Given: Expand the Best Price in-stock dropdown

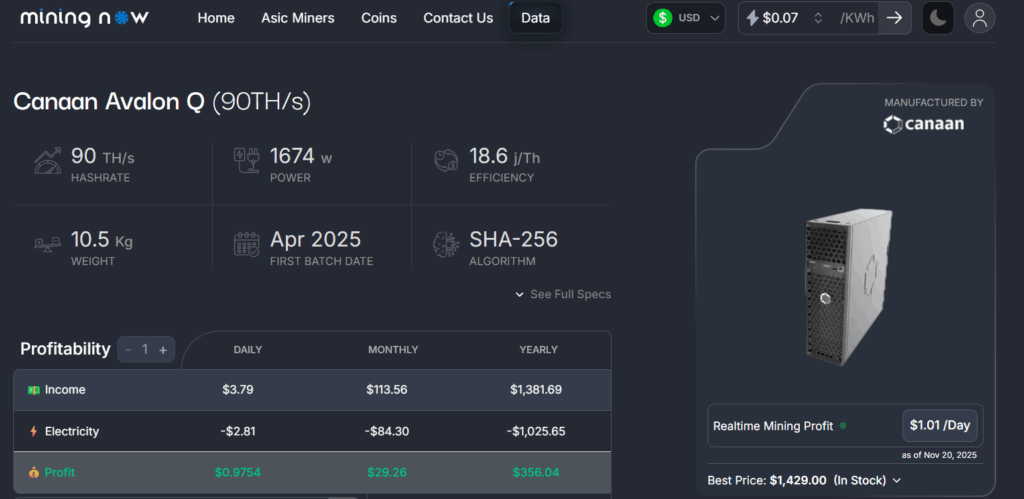Looking at the screenshot, I should pos(896,481).
